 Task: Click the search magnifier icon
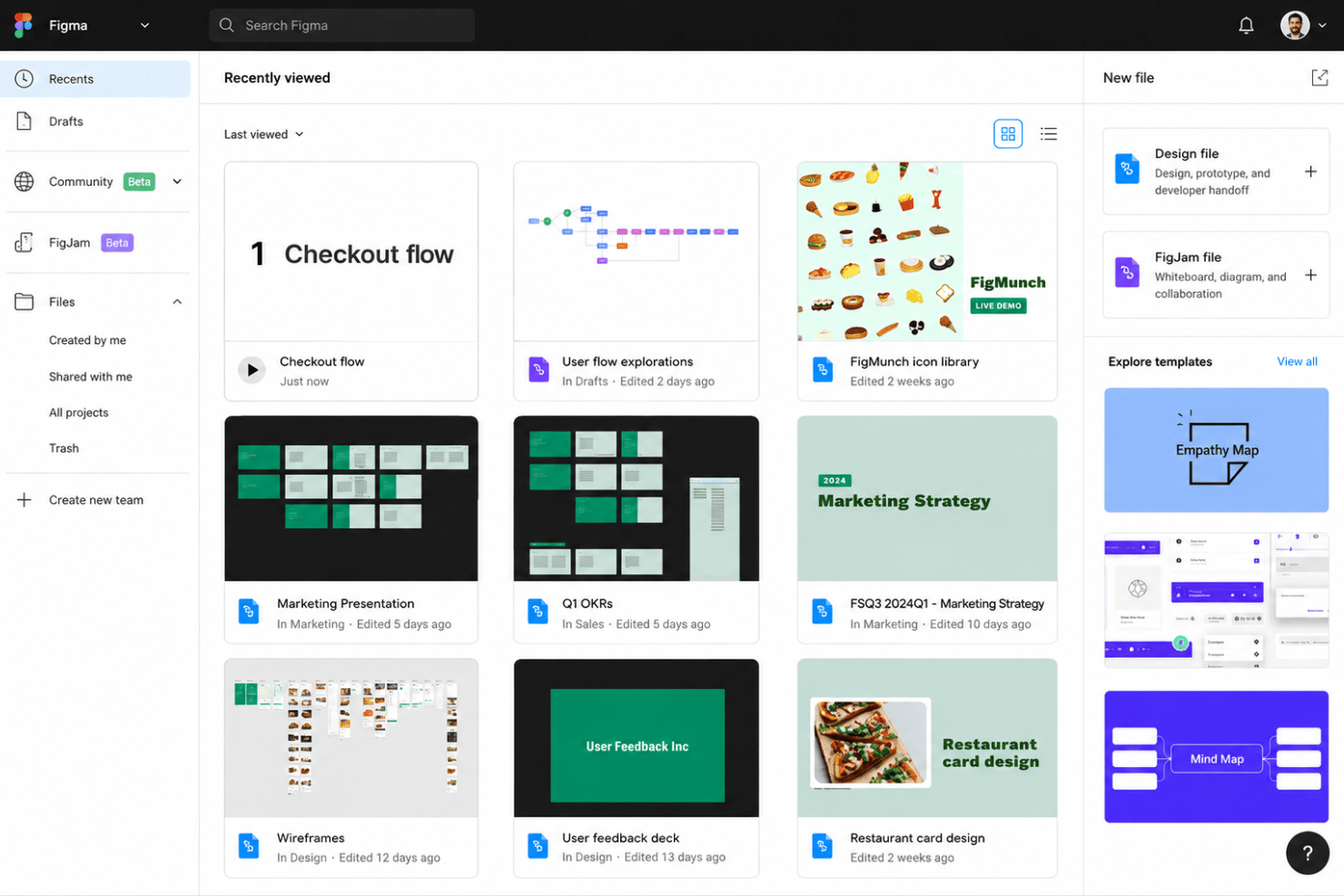(x=227, y=25)
